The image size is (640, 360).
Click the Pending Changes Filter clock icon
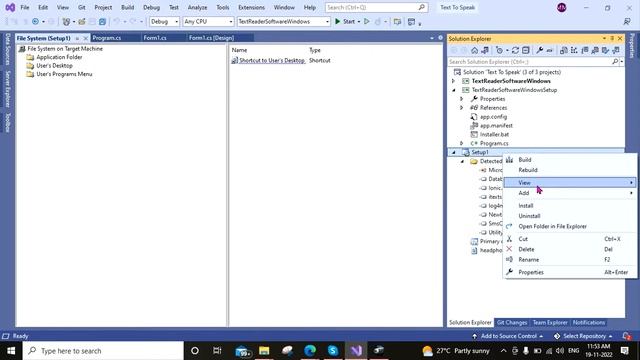pos(499,50)
